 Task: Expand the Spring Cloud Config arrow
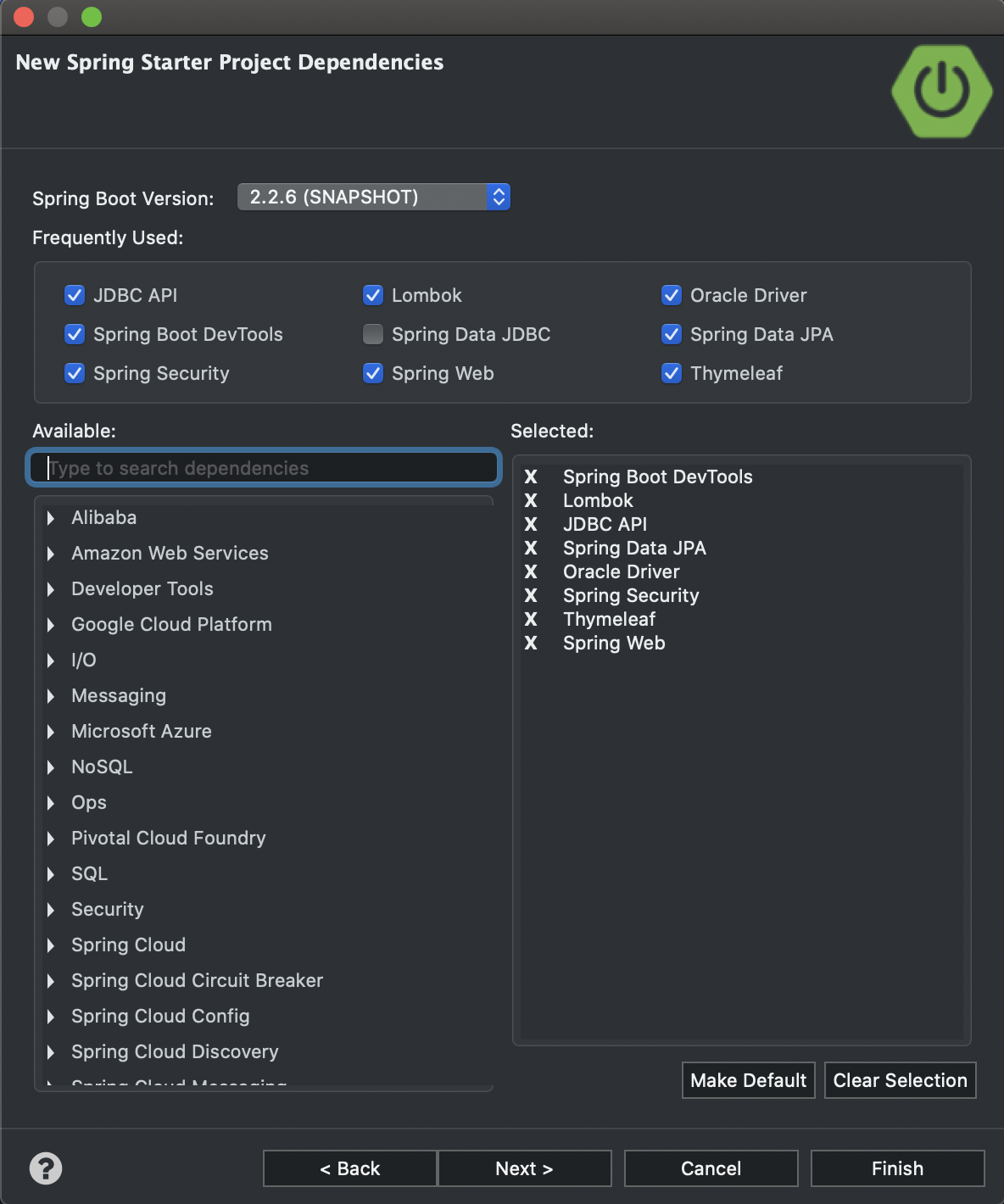pyautogui.click(x=51, y=1017)
